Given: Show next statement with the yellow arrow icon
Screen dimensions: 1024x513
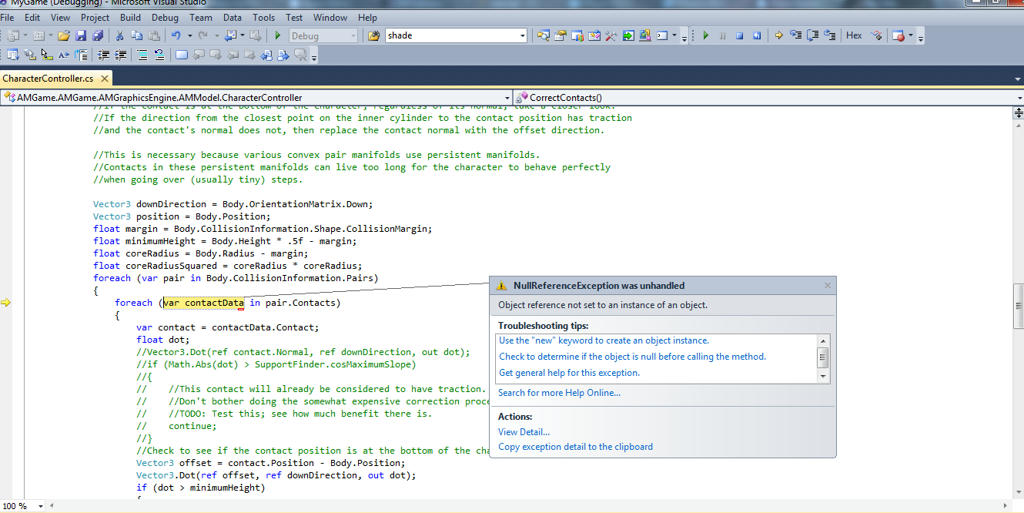Looking at the screenshot, I should [x=778, y=36].
